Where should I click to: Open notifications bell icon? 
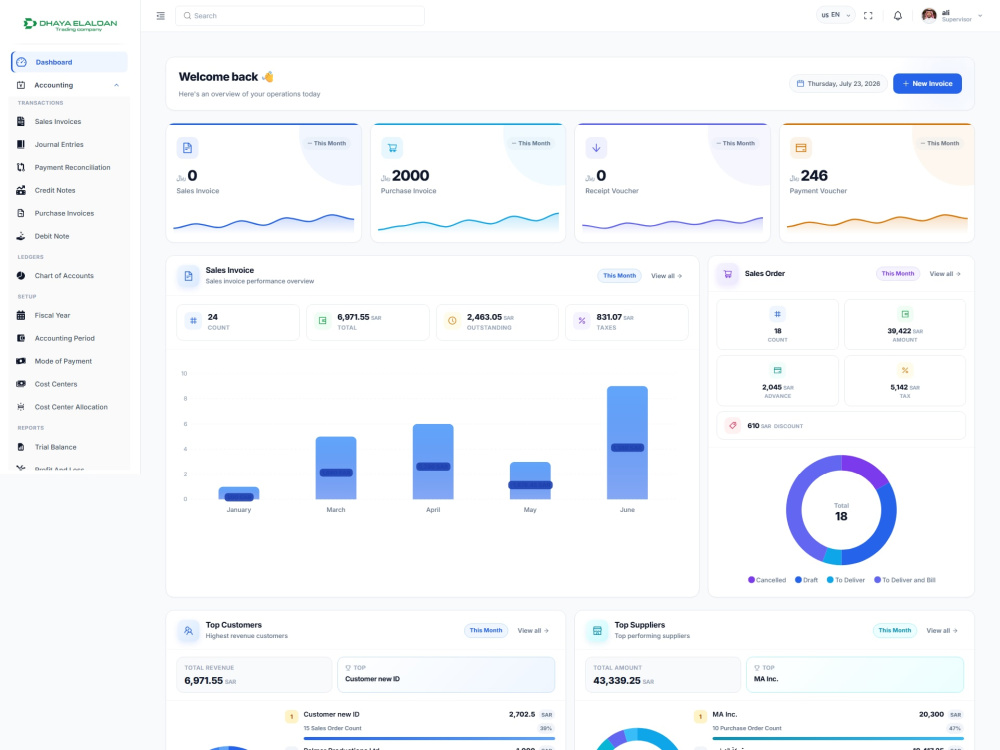[x=897, y=16]
